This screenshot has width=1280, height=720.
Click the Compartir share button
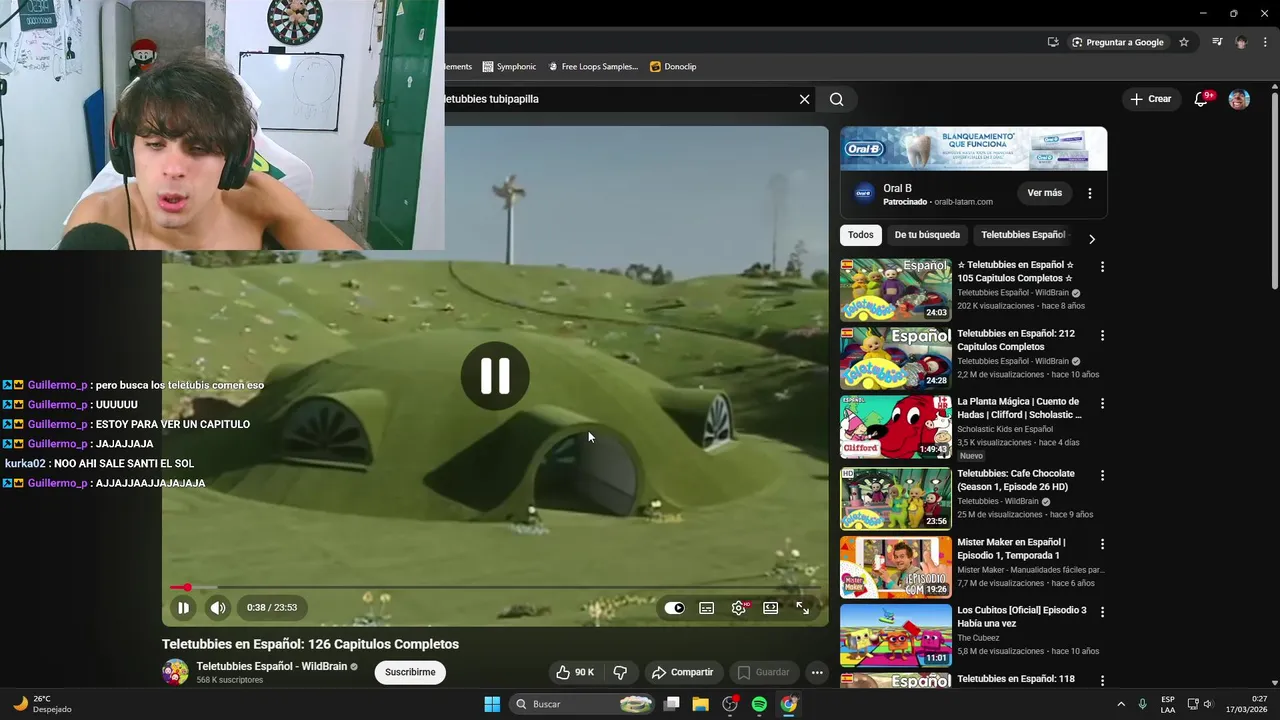tap(685, 672)
